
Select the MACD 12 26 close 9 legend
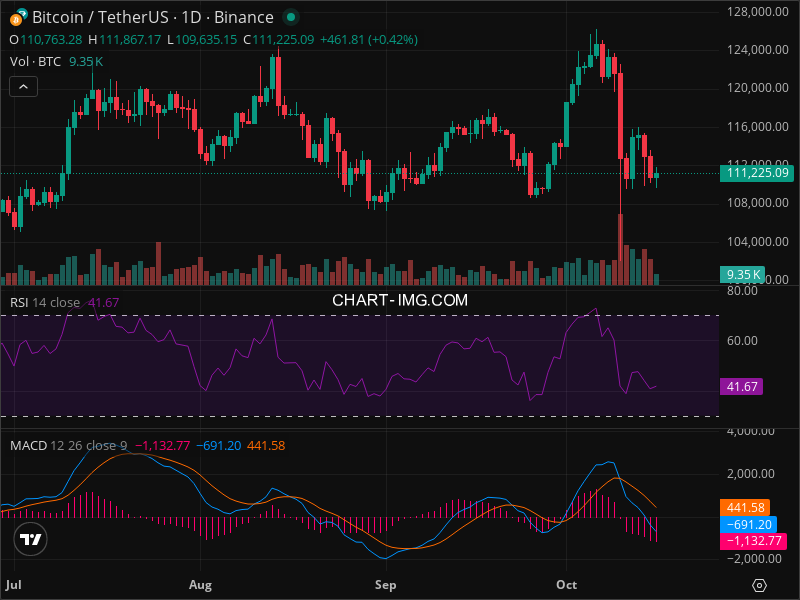tap(68, 445)
